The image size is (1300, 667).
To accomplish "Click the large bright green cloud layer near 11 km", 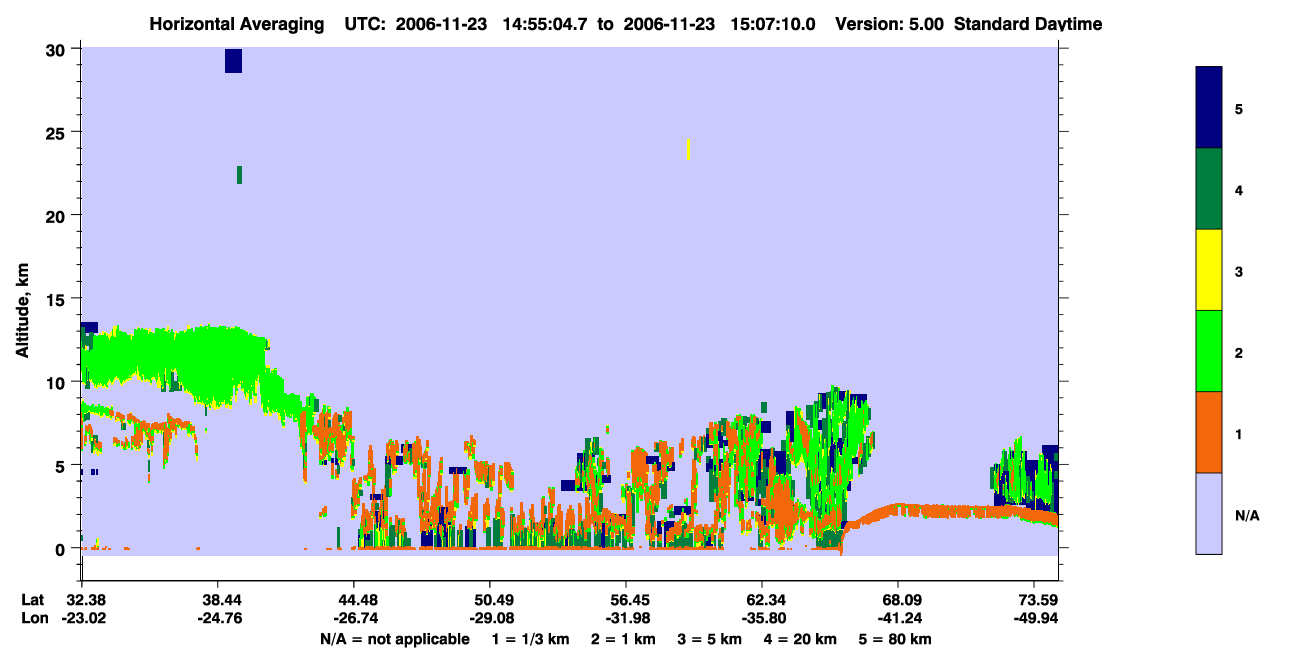I will [175, 361].
